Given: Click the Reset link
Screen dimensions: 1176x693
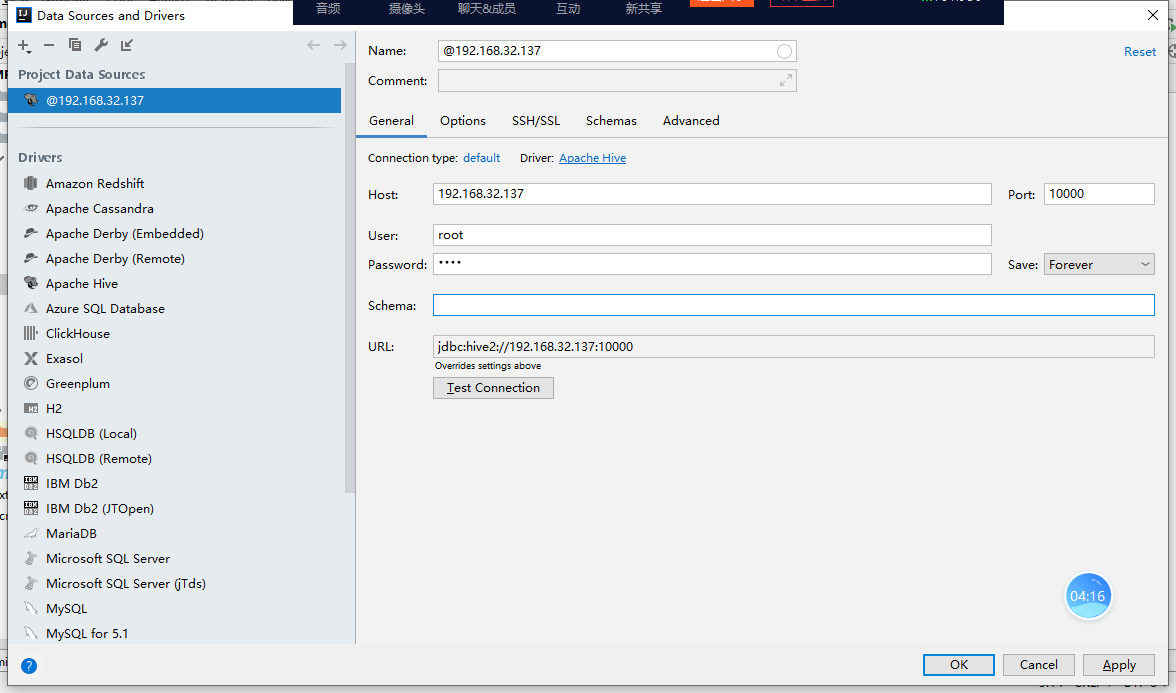Looking at the screenshot, I should (1139, 52).
